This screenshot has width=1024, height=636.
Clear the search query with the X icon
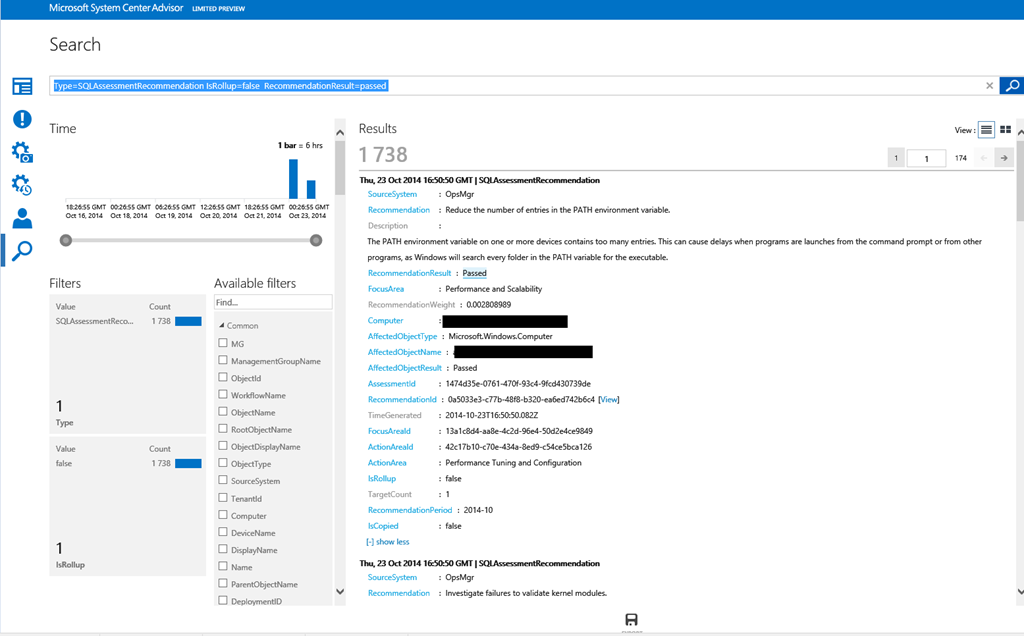(989, 86)
